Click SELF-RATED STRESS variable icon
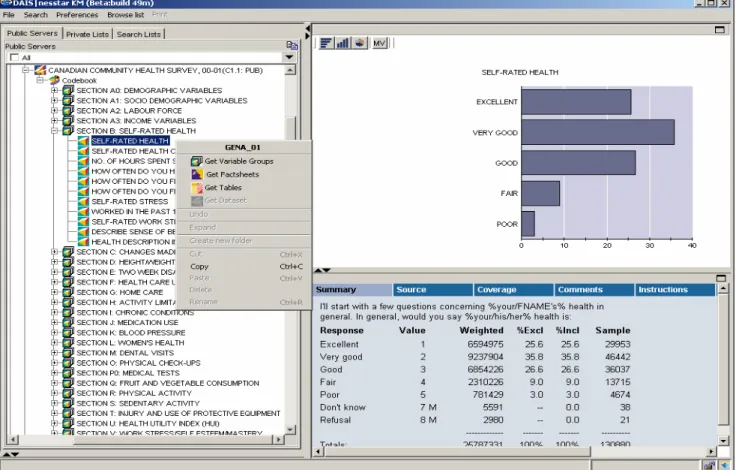The height and width of the screenshot is (470, 736). click(x=83, y=201)
